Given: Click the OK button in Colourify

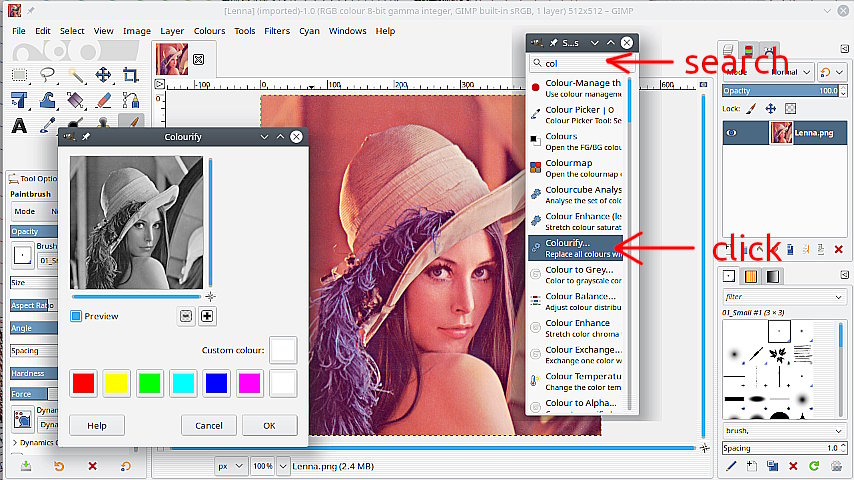Looking at the screenshot, I should [x=269, y=425].
